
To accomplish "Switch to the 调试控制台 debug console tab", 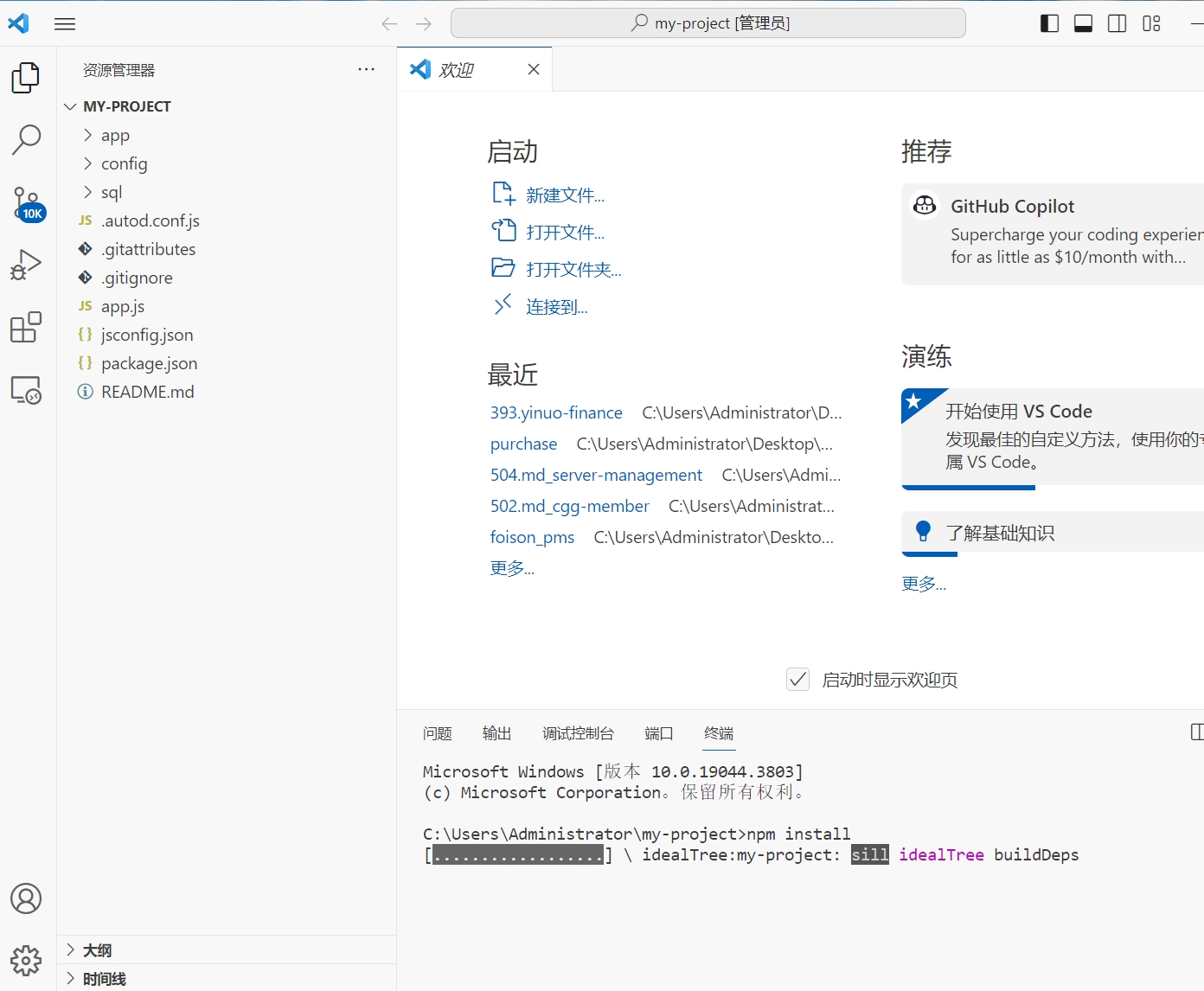I will 578,733.
